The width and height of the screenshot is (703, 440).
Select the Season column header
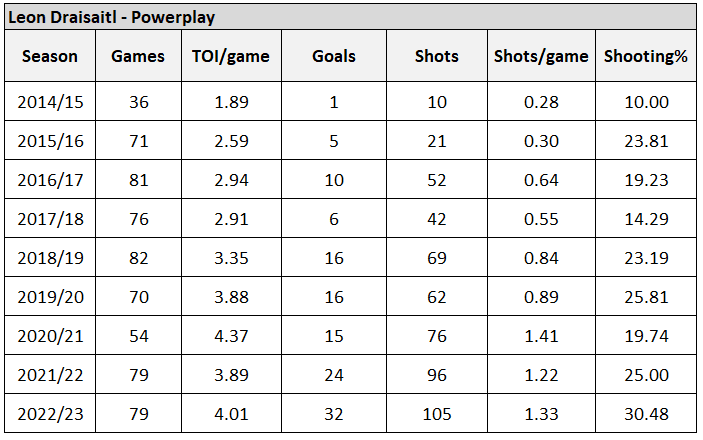49,56
